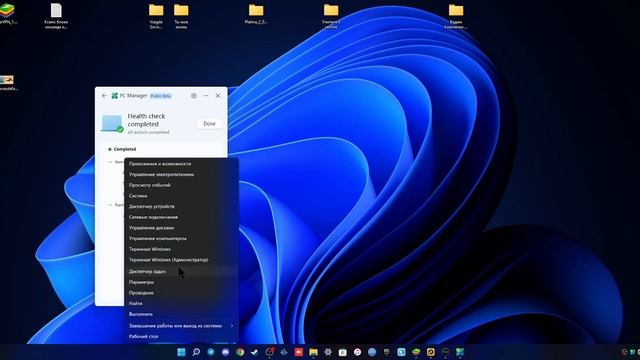The width and height of the screenshot is (640, 360).
Task: Open the red circular taskbar app with badge
Action: click(269, 352)
